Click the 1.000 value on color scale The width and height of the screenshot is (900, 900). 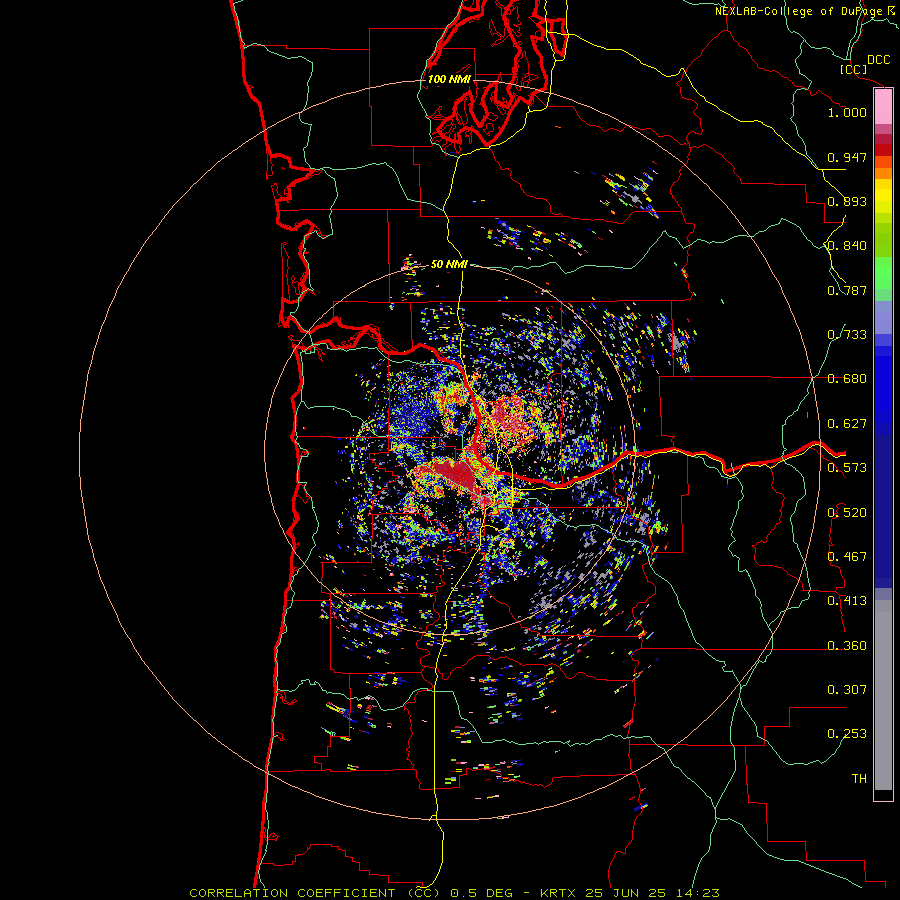pyautogui.click(x=847, y=112)
